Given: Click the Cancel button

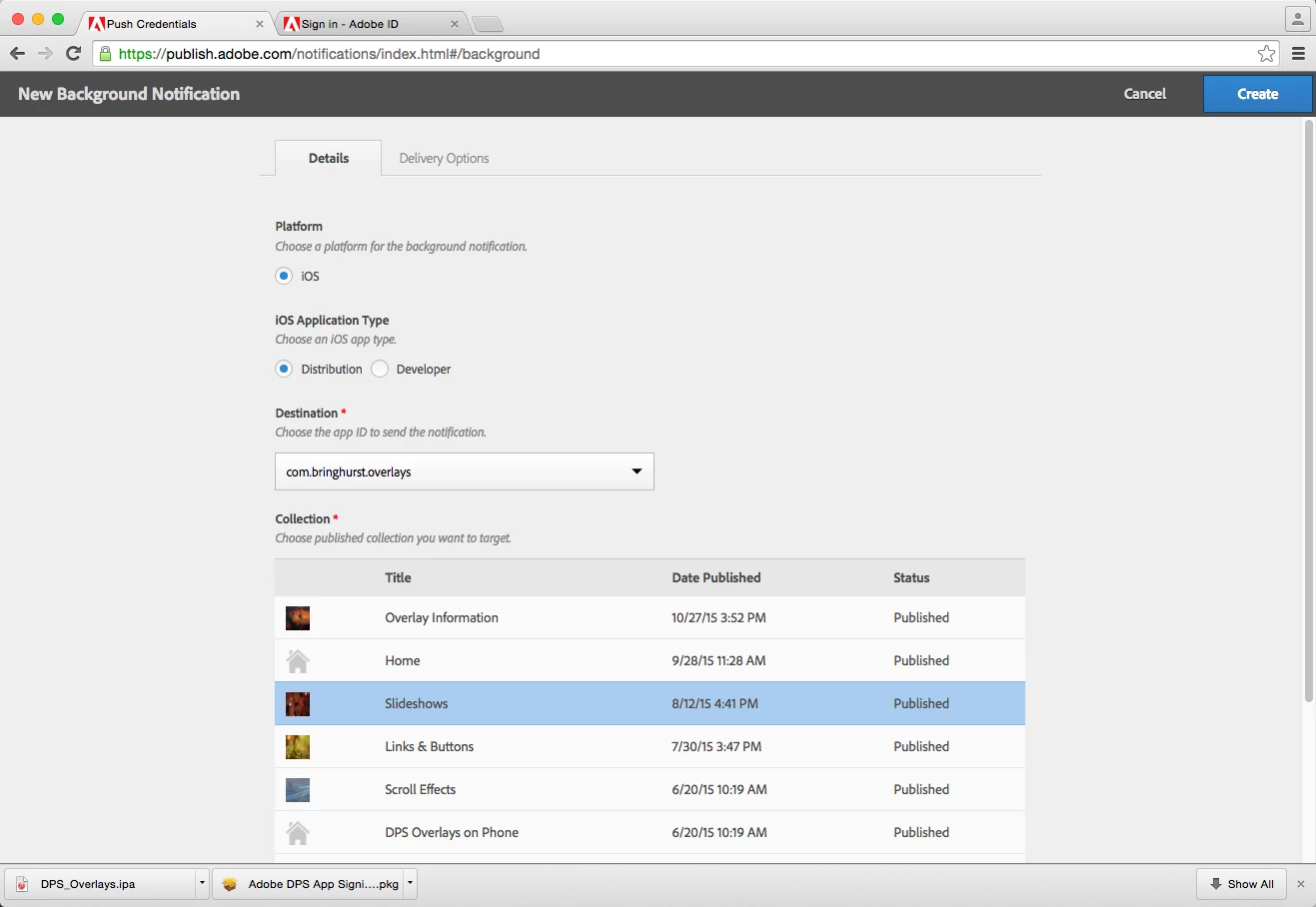Looking at the screenshot, I should [1144, 94].
